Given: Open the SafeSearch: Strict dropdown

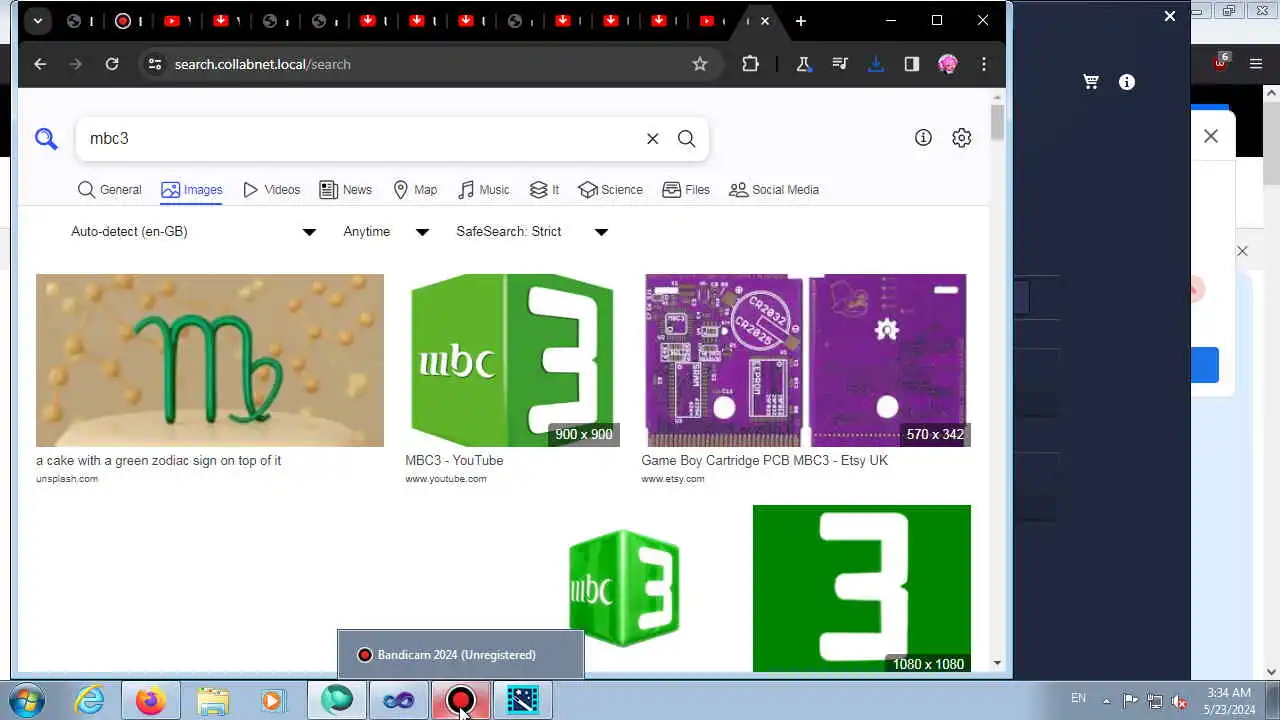Looking at the screenshot, I should tap(532, 232).
